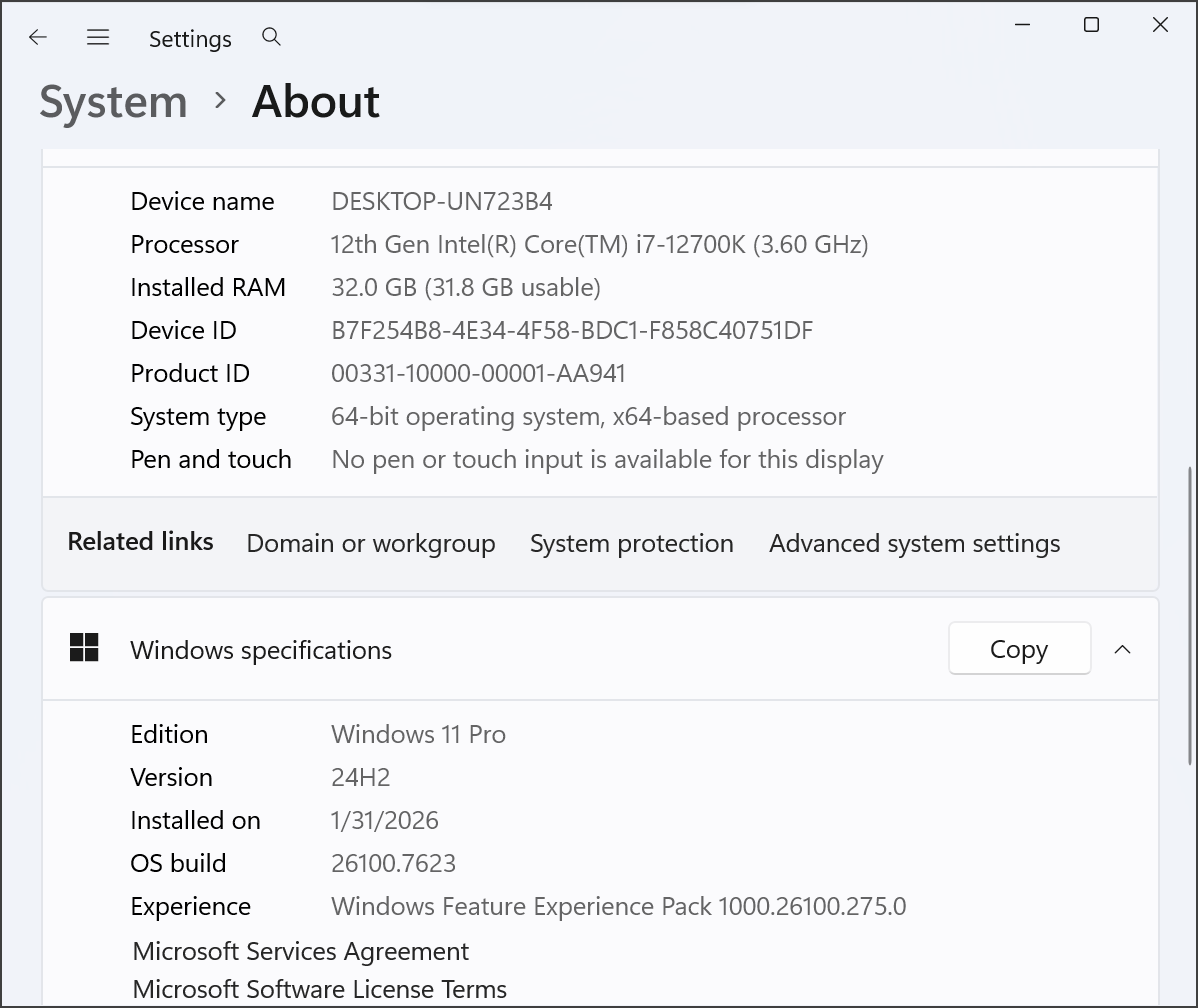Click the Device ID value text
1198x1008 pixels.
[x=572, y=330]
